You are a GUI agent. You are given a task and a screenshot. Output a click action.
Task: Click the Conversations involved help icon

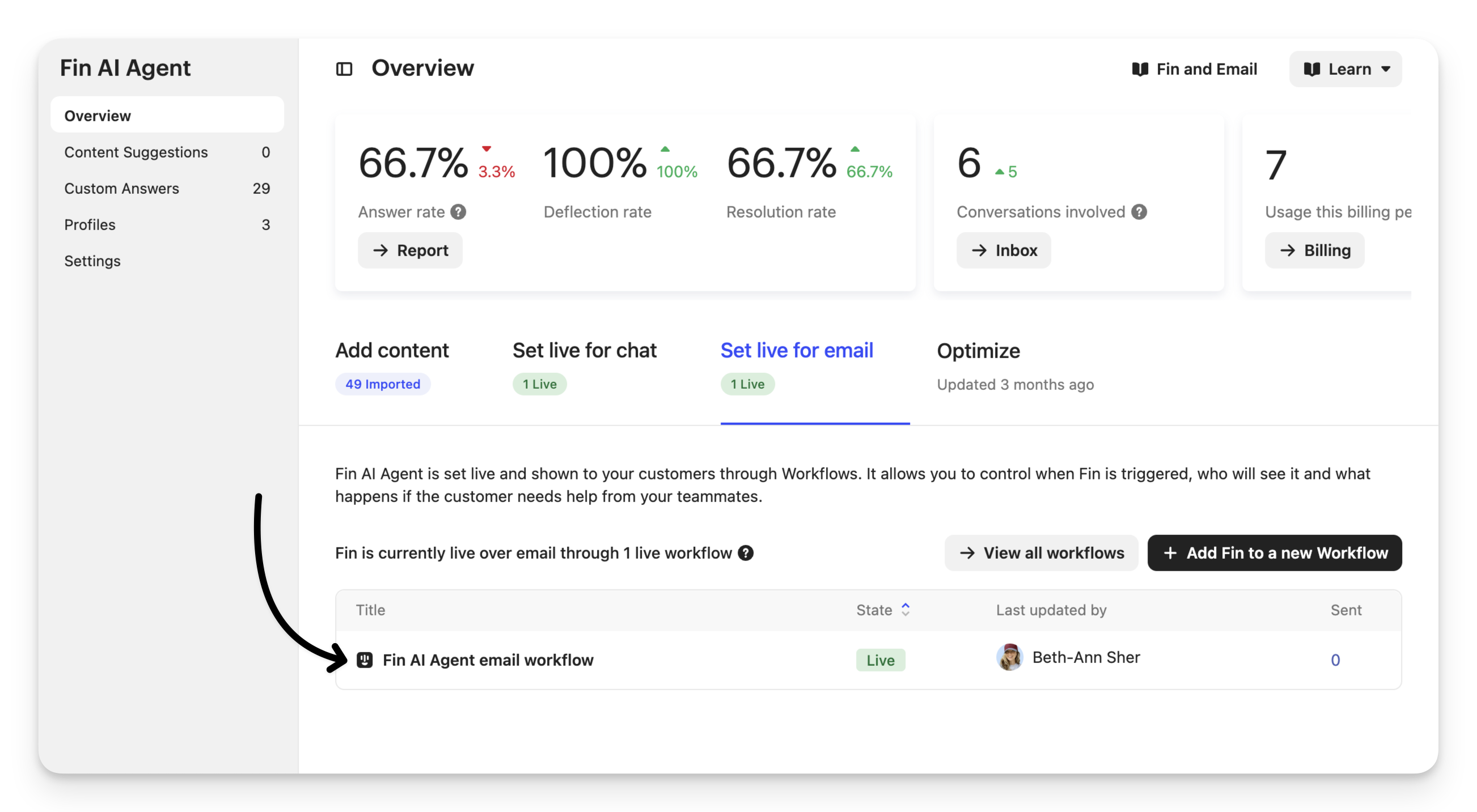click(x=1139, y=212)
